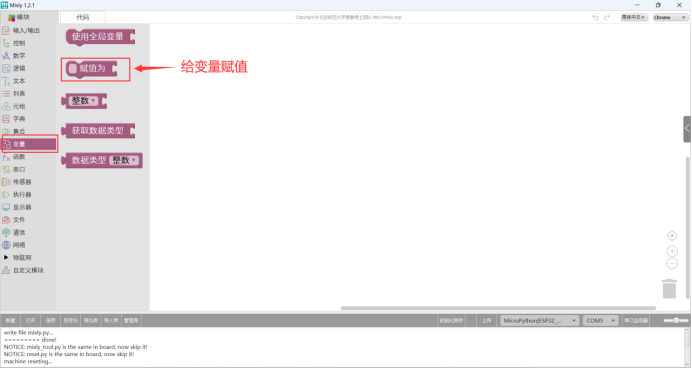This screenshot has height=368, width=692.
Task: Click the 新建 (new) button
Action: (x=10, y=321)
